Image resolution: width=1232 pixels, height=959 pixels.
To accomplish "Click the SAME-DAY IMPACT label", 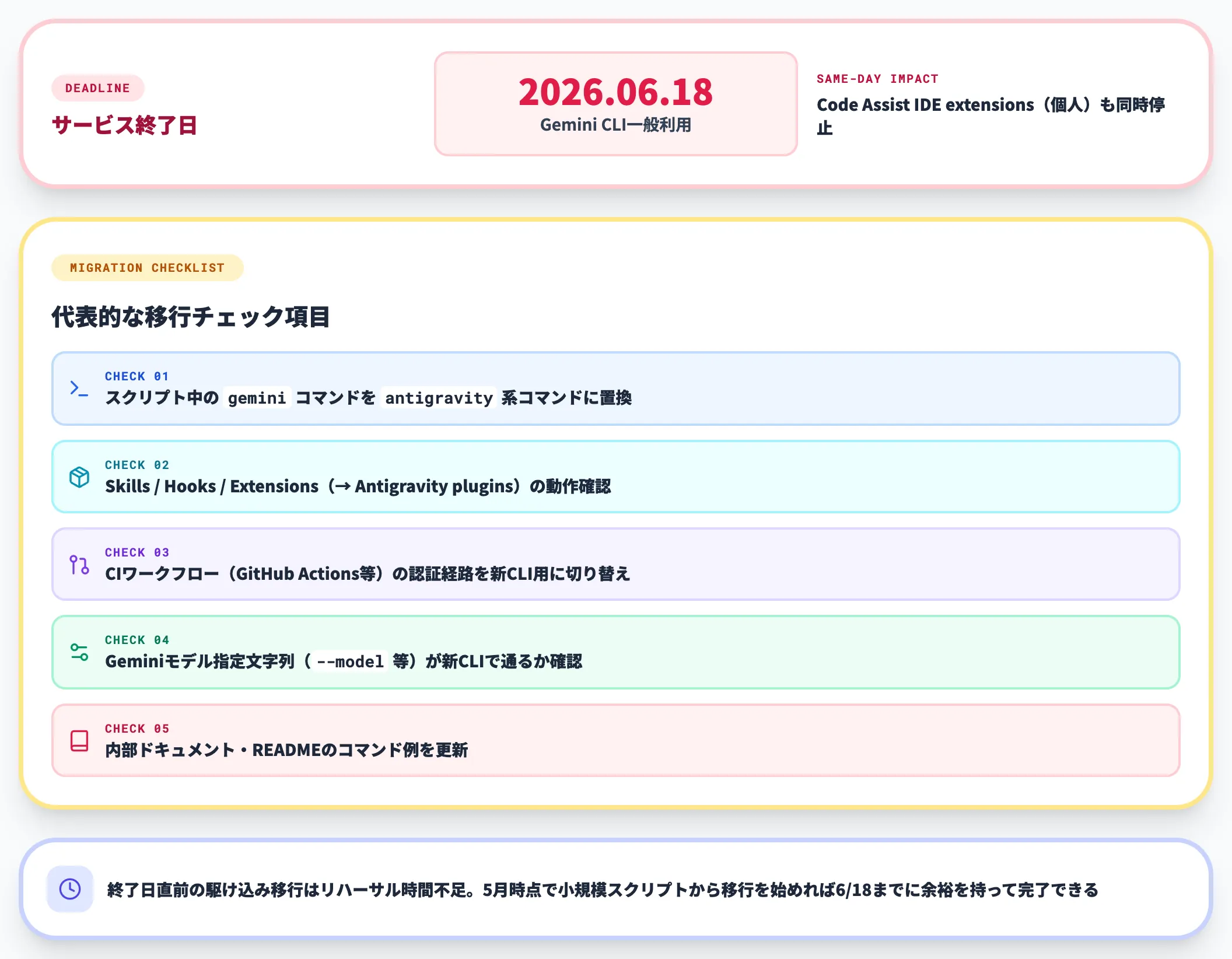I will [877, 79].
